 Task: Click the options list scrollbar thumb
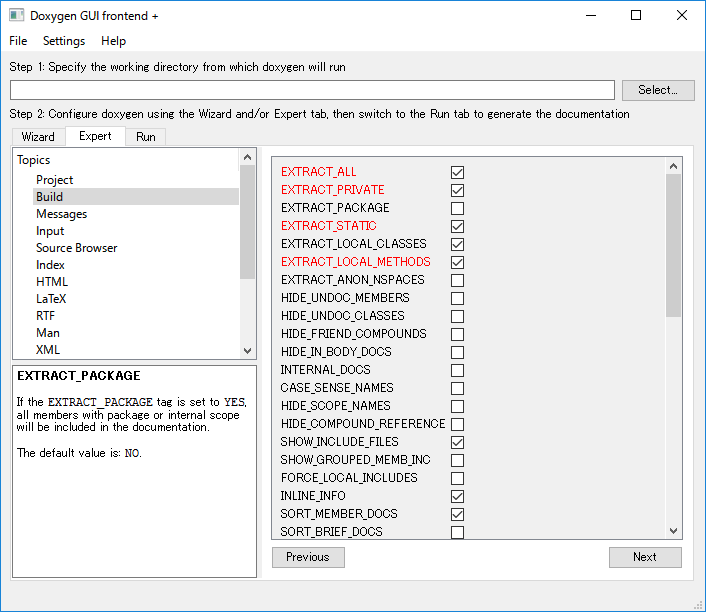coord(673,245)
